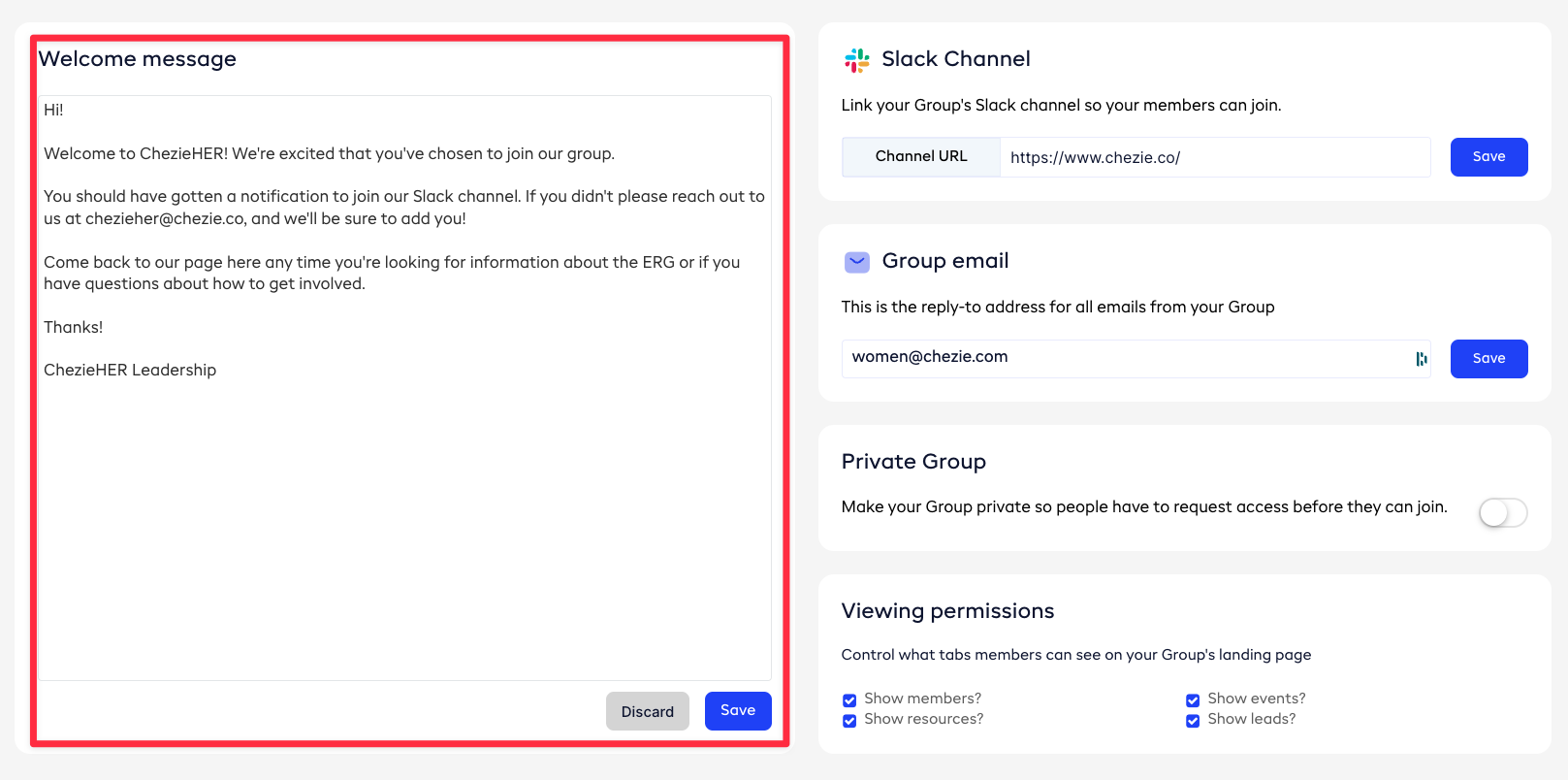The height and width of the screenshot is (780, 1568).
Task: Uncheck the Show resources checkbox
Action: pos(849,721)
